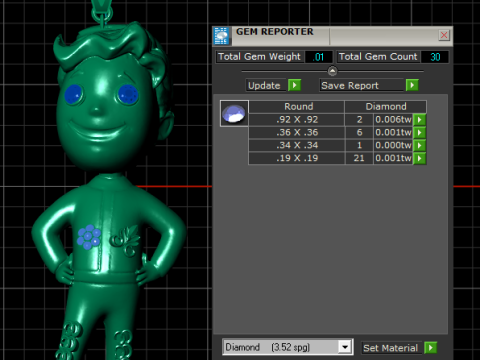Click the Total Gem Count label
The width and height of the screenshot is (480, 360).
click(378, 57)
